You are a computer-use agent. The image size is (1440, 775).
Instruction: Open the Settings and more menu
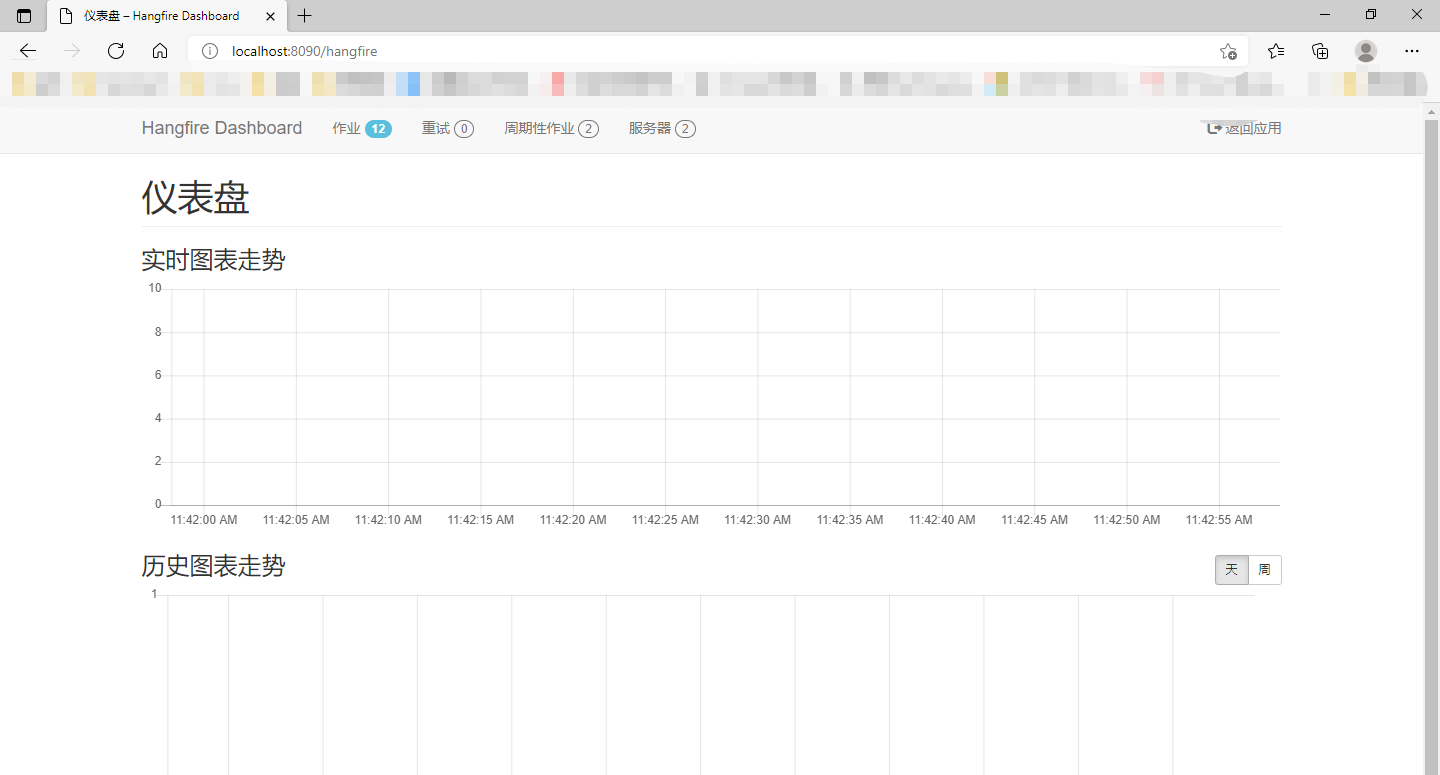(1412, 51)
